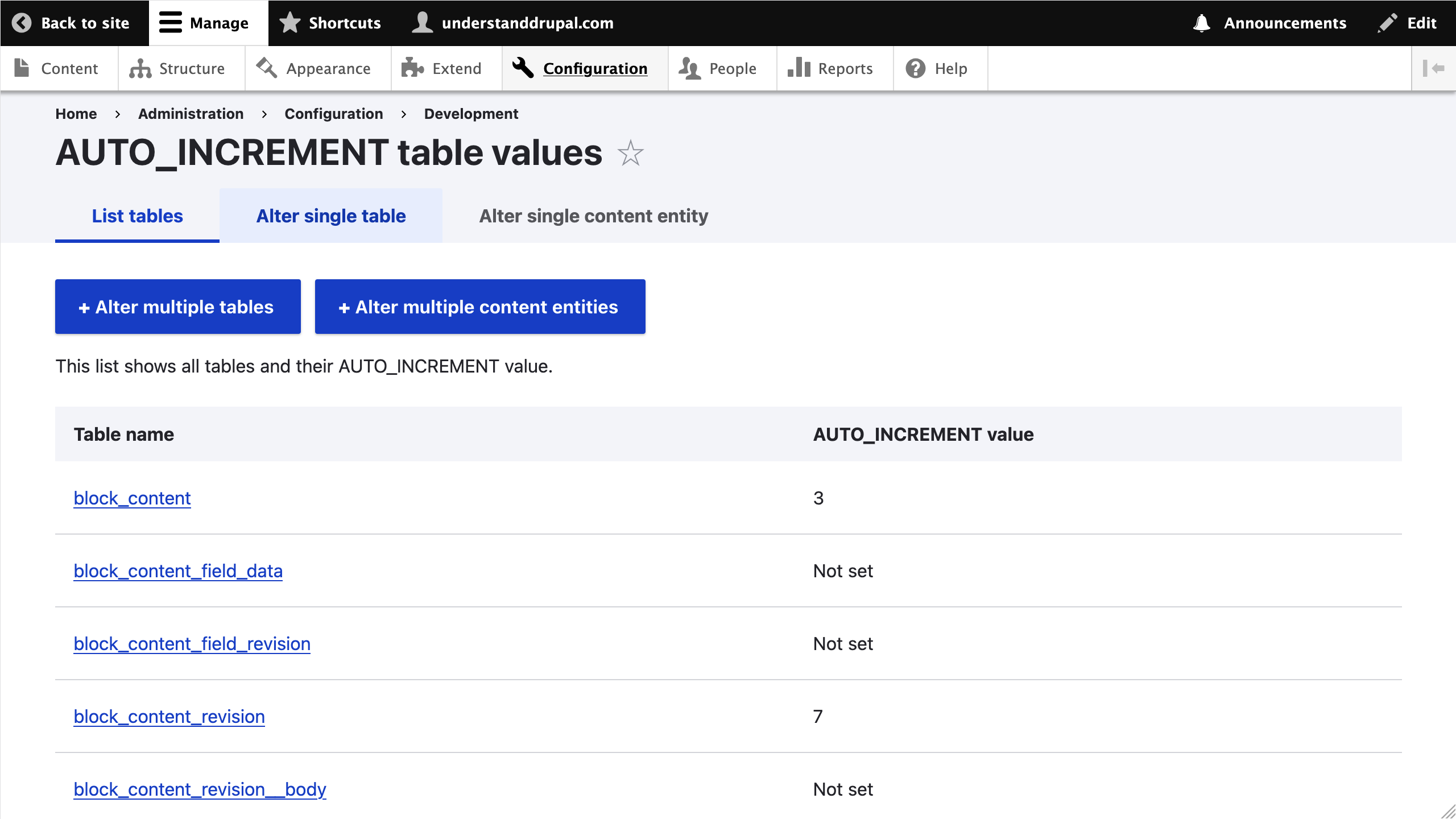The height and width of the screenshot is (819, 1456).
Task: Open block_content_field_data table link
Action: (178, 570)
